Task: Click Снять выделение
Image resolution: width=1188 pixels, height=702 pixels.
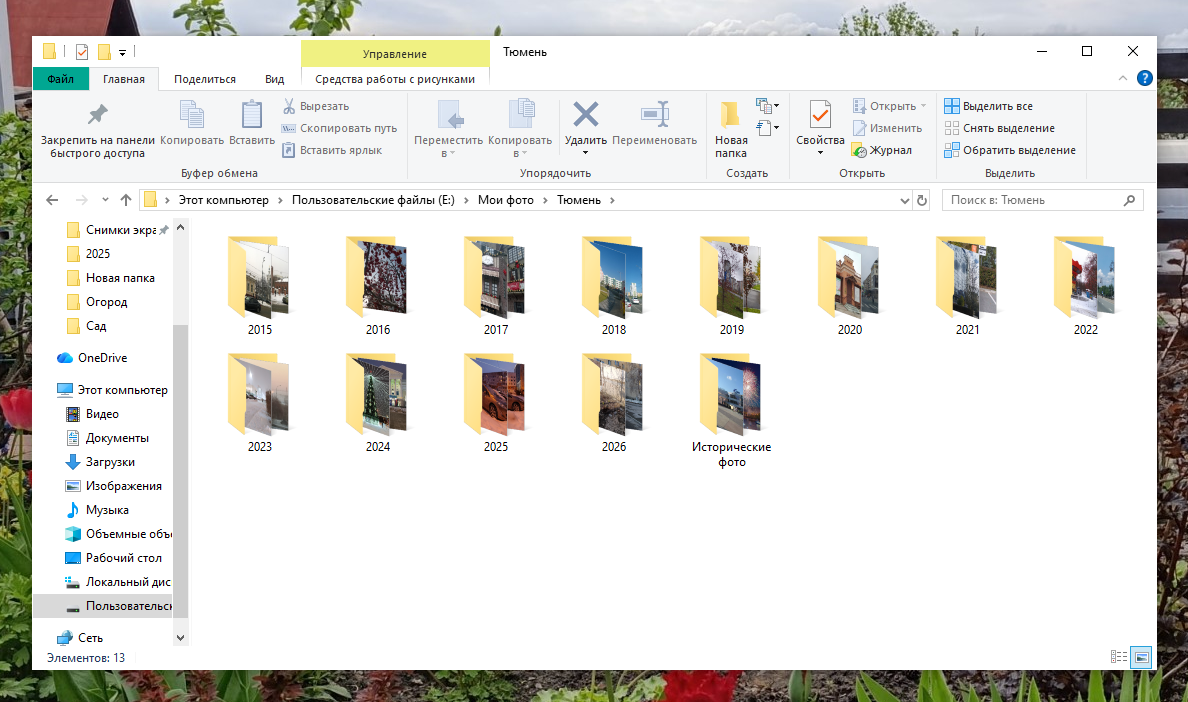Action: (1000, 129)
